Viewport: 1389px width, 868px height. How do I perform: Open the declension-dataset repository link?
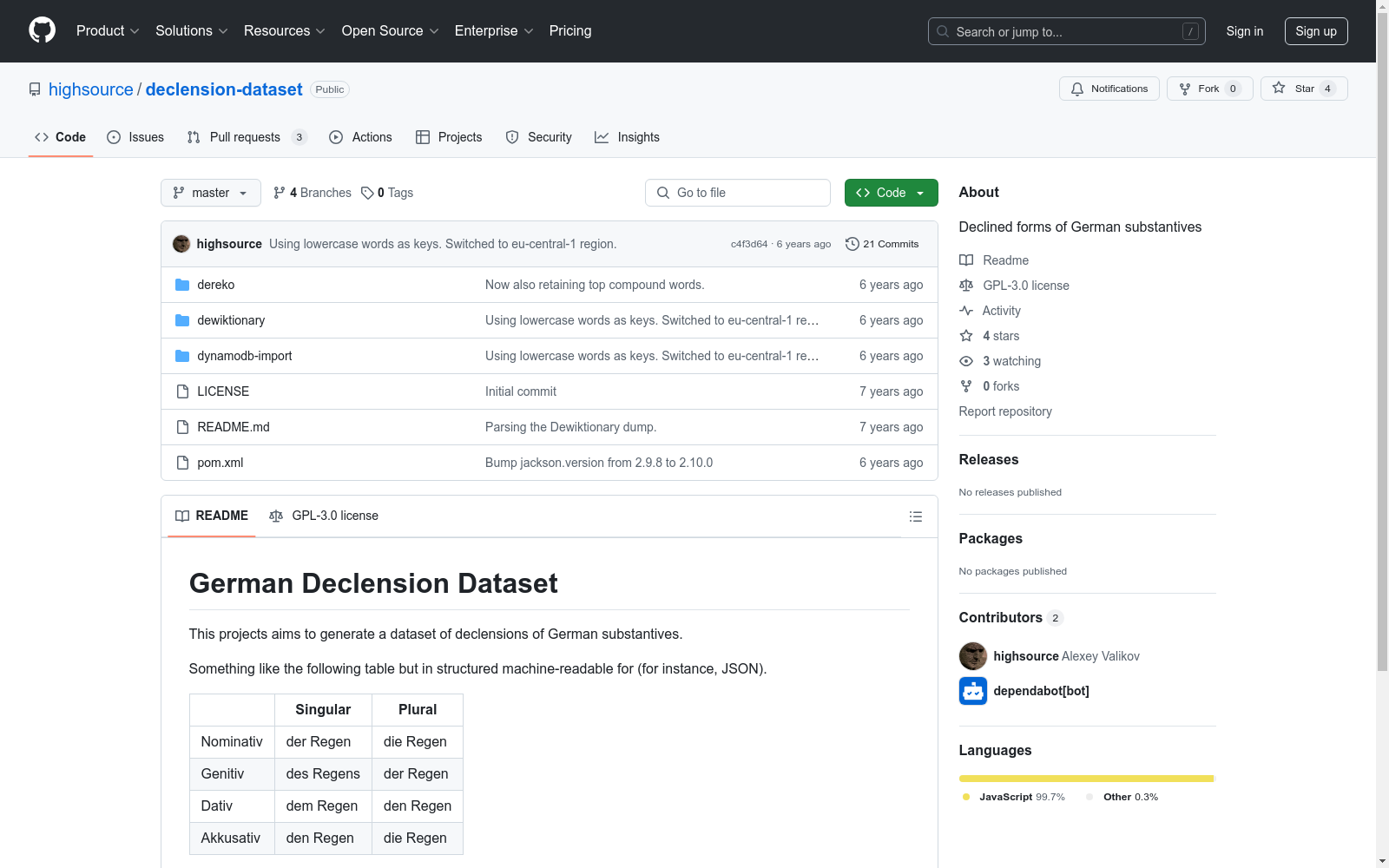[224, 89]
